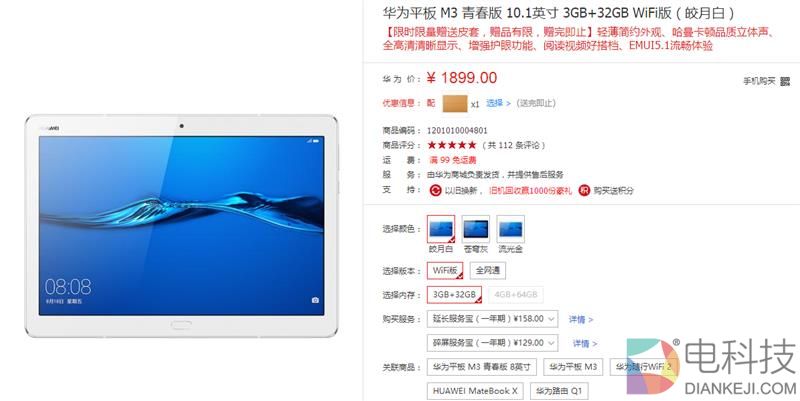
Task: Click the tablet home button in product image
Action: pos(181,324)
